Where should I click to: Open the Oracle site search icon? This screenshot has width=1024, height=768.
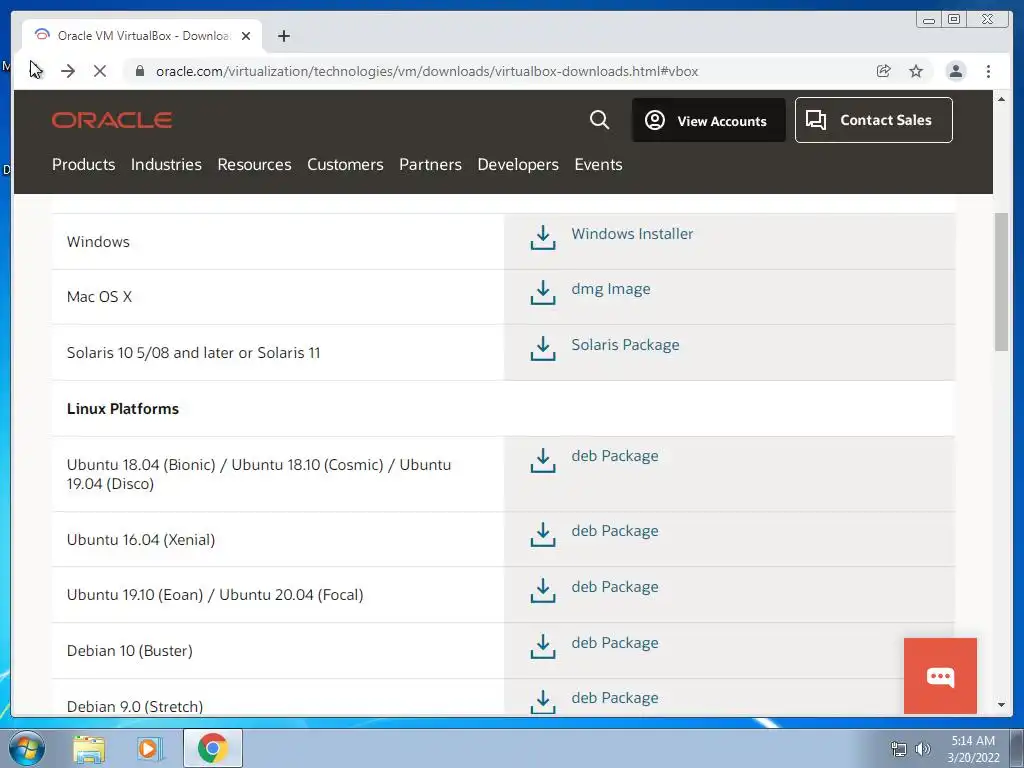599,120
